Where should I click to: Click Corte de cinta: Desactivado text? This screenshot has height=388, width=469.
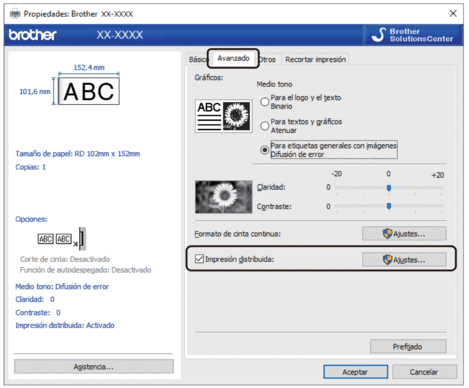tap(65, 259)
